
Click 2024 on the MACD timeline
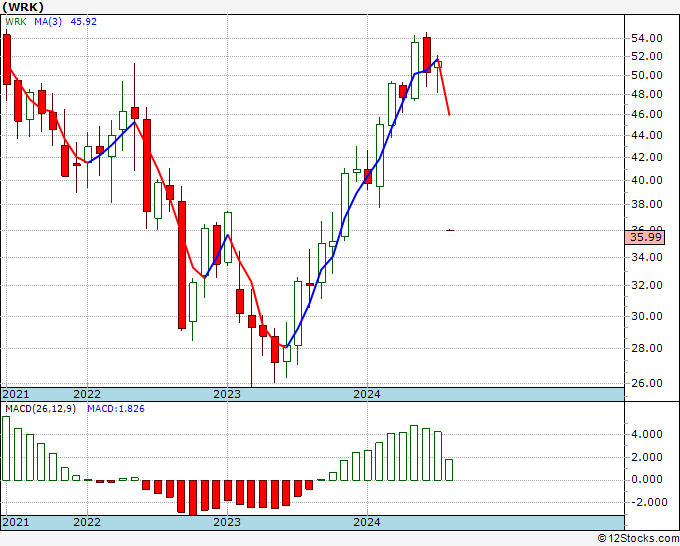pyautogui.click(x=367, y=522)
